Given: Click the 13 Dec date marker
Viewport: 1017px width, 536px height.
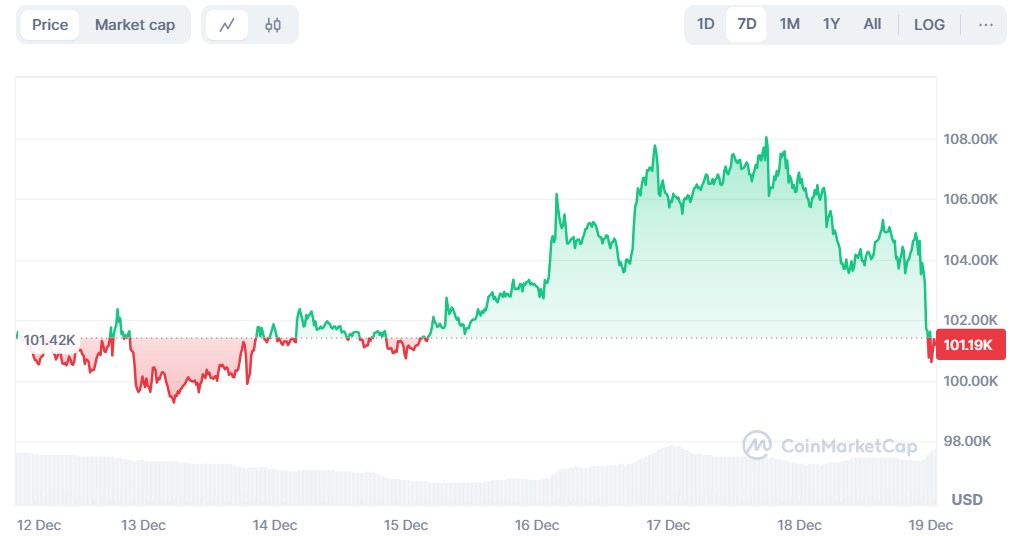Looking at the screenshot, I should point(144,525).
